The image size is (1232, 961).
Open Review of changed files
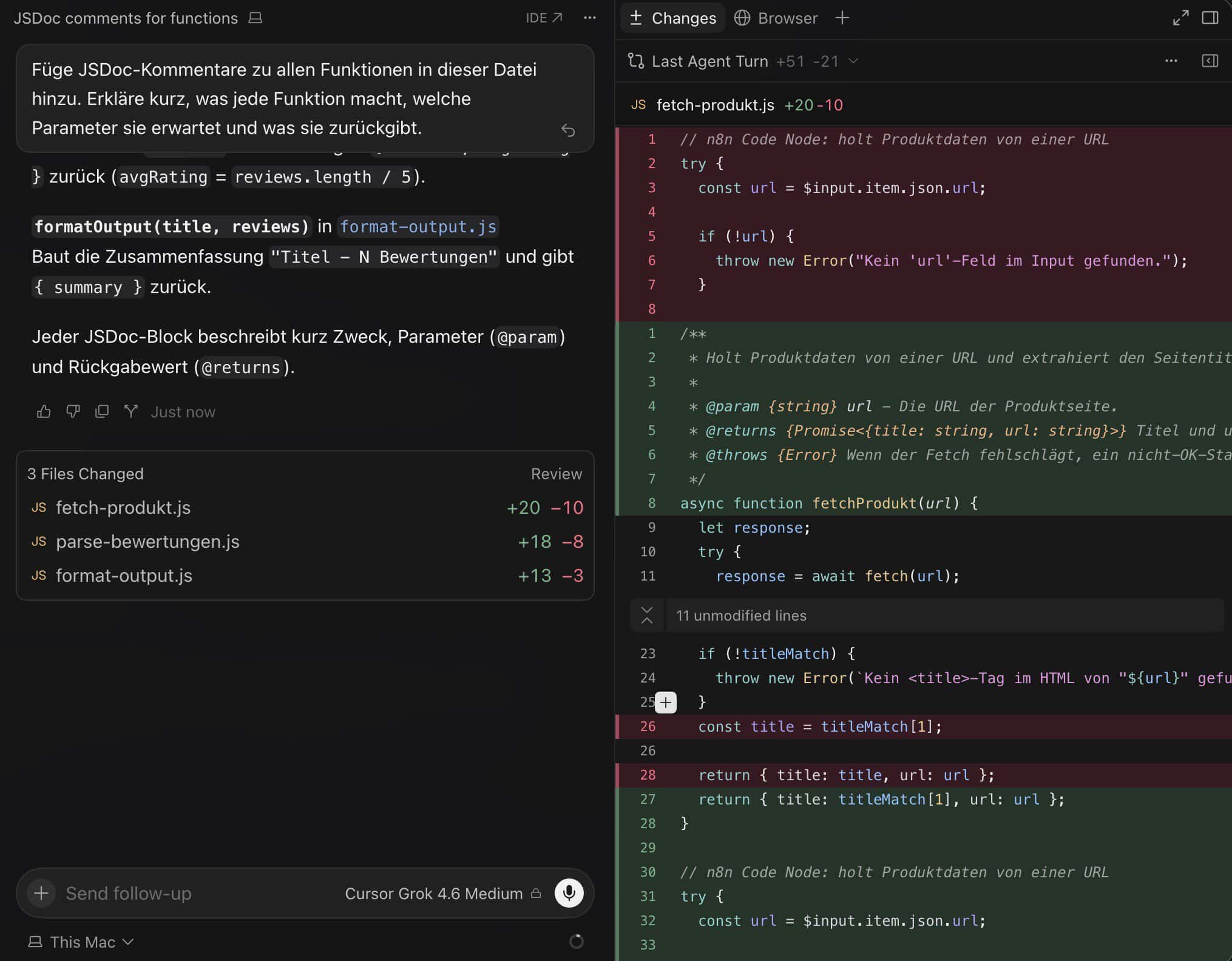tap(556, 474)
